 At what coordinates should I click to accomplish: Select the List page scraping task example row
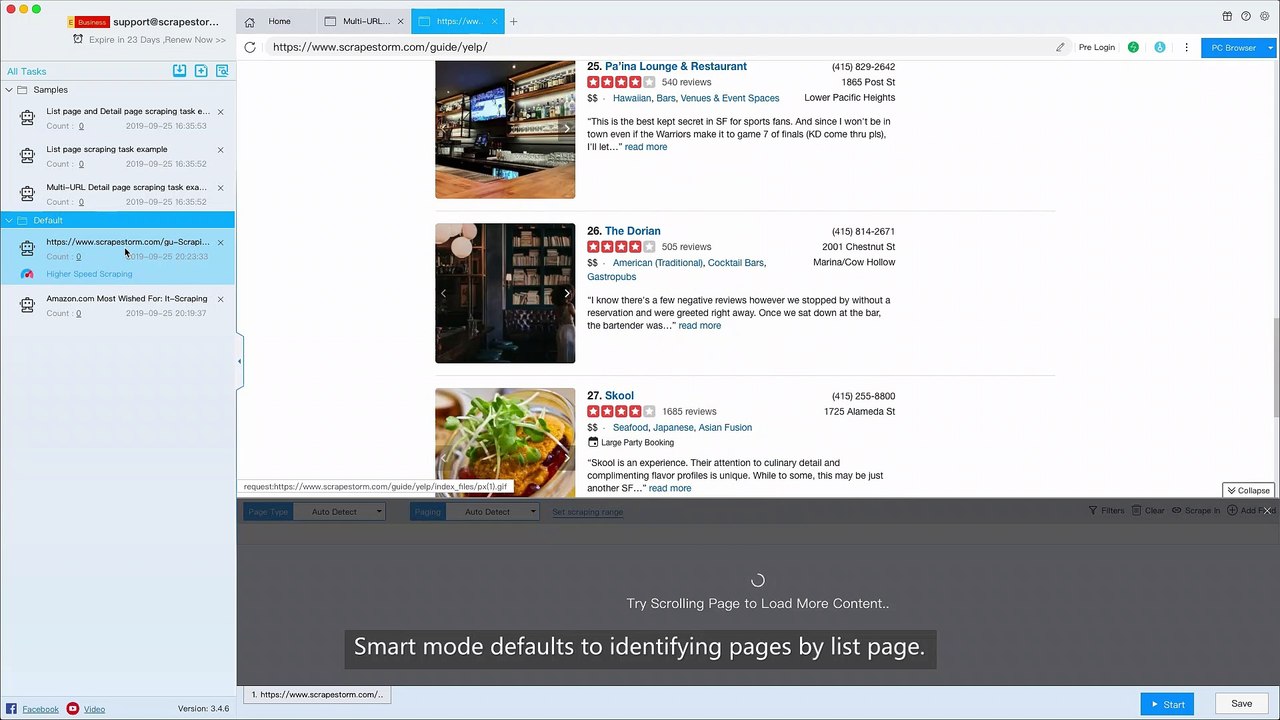118,156
